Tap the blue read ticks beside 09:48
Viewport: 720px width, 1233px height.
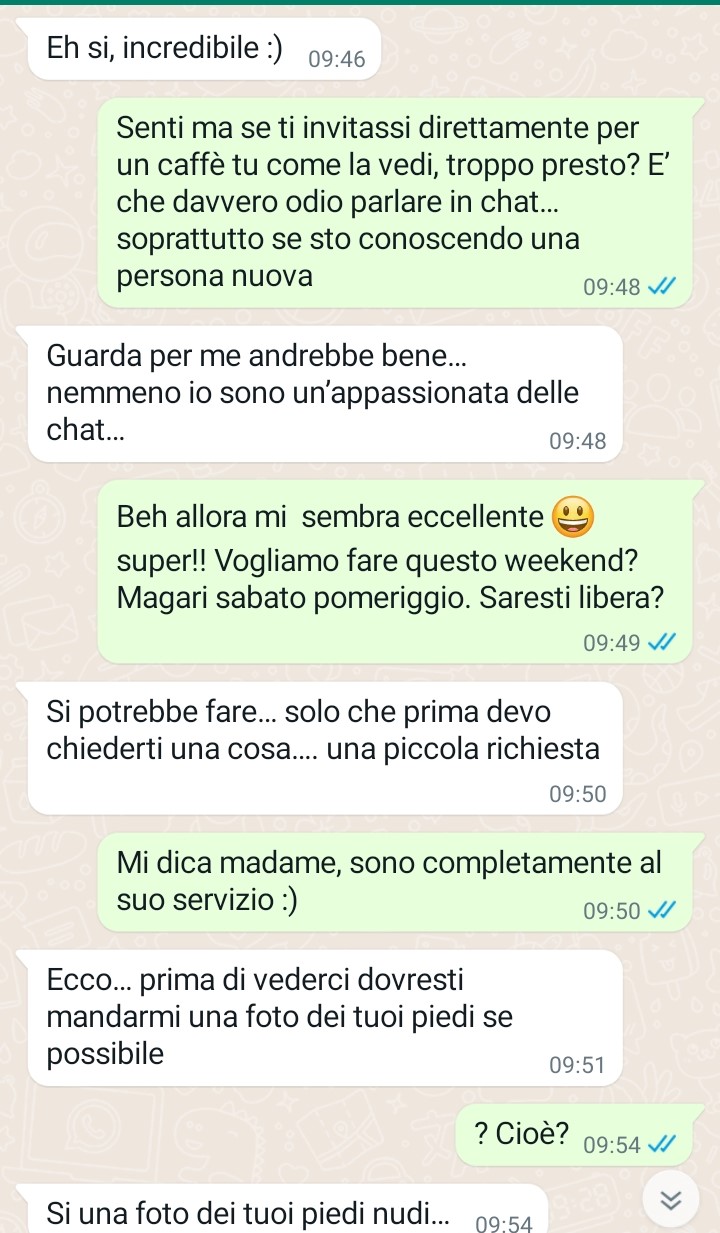pos(662,288)
